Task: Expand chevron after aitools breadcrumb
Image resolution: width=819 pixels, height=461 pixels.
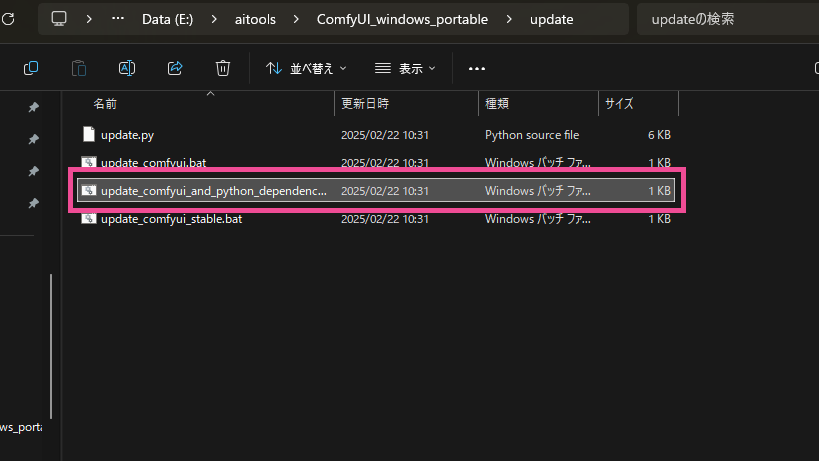Action: [x=296, y=19]
